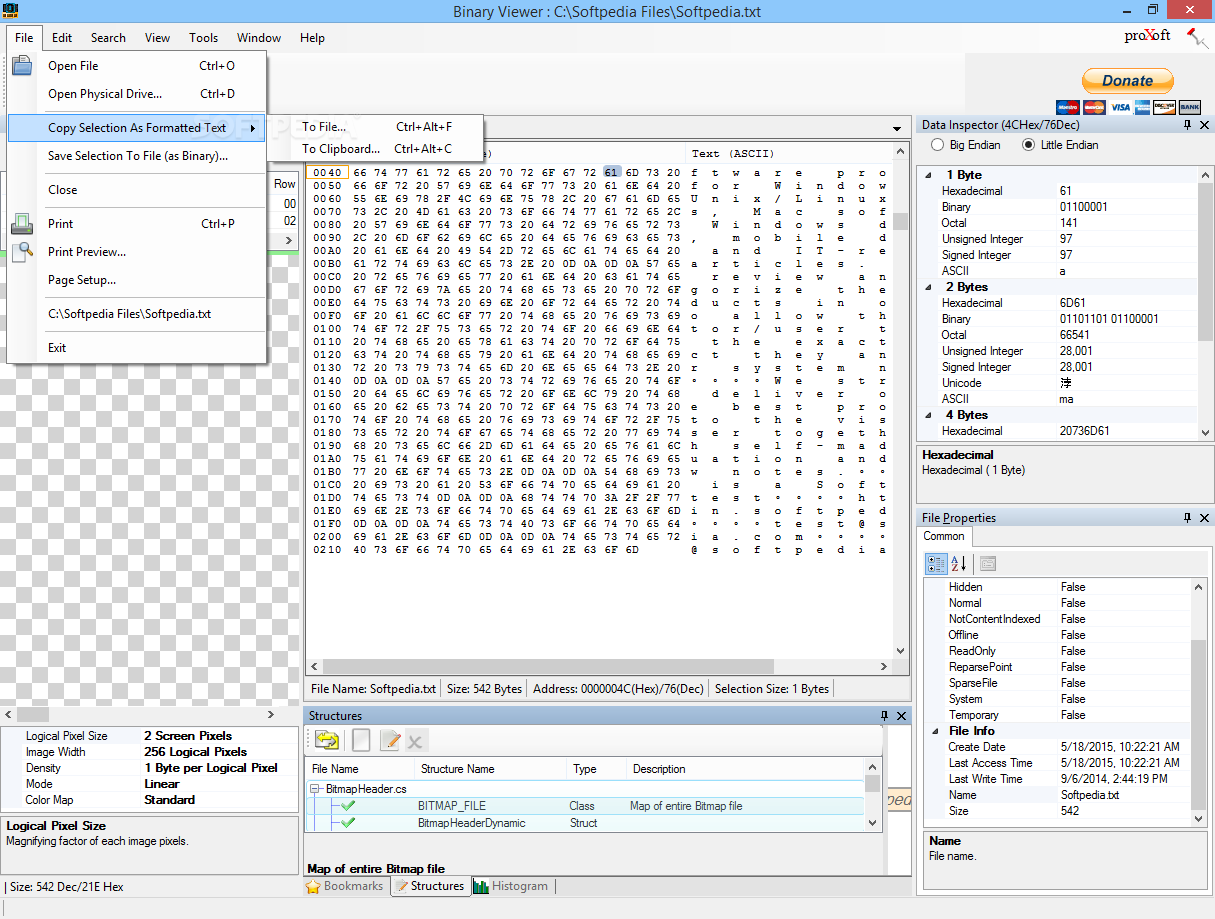Viewport: 1215px width, 919px height.
Task: Click Page Setup... menu entry
Action: (137, 280)
